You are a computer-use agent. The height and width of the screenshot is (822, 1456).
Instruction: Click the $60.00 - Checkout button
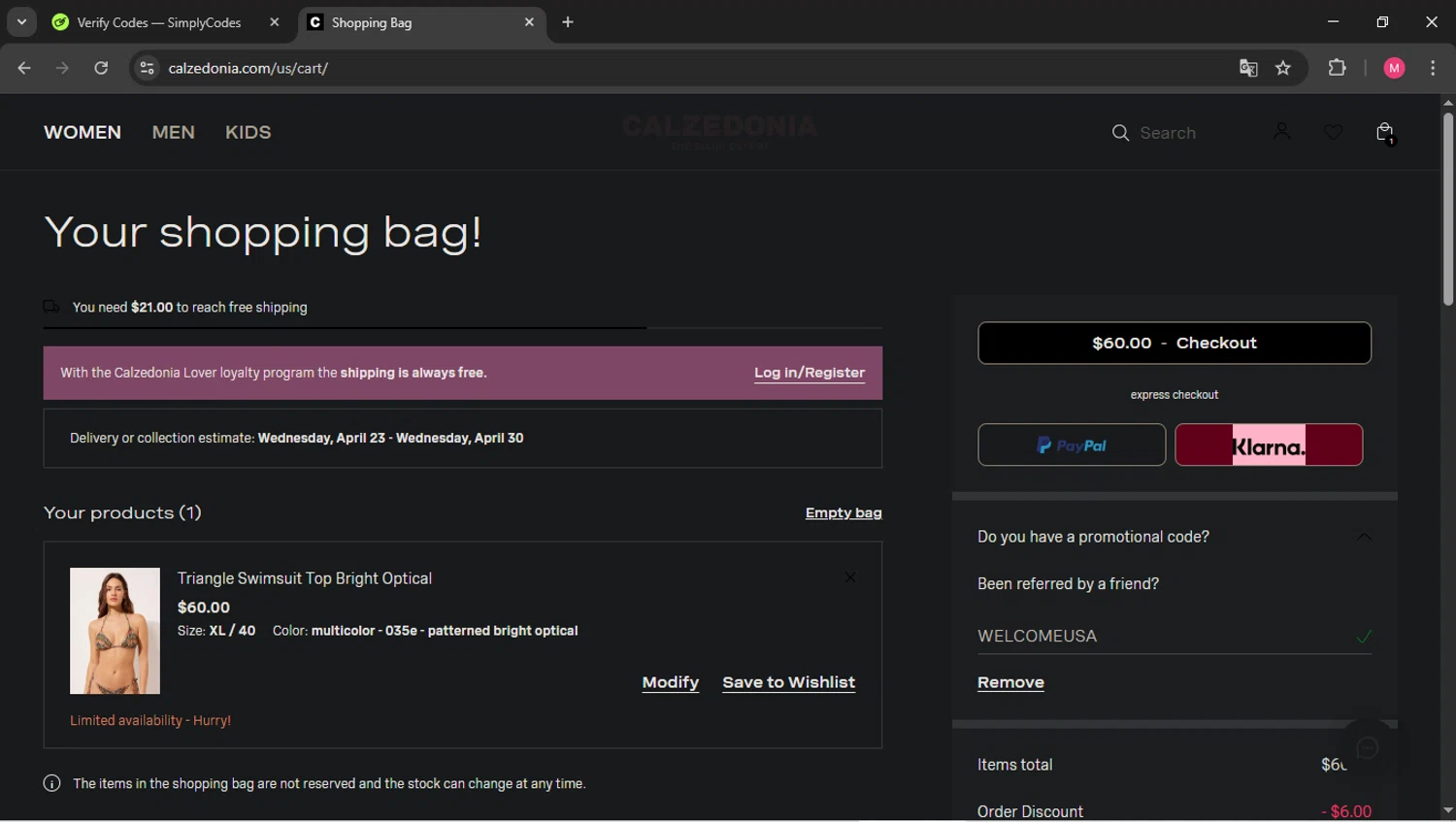(x=1175, y=343)
